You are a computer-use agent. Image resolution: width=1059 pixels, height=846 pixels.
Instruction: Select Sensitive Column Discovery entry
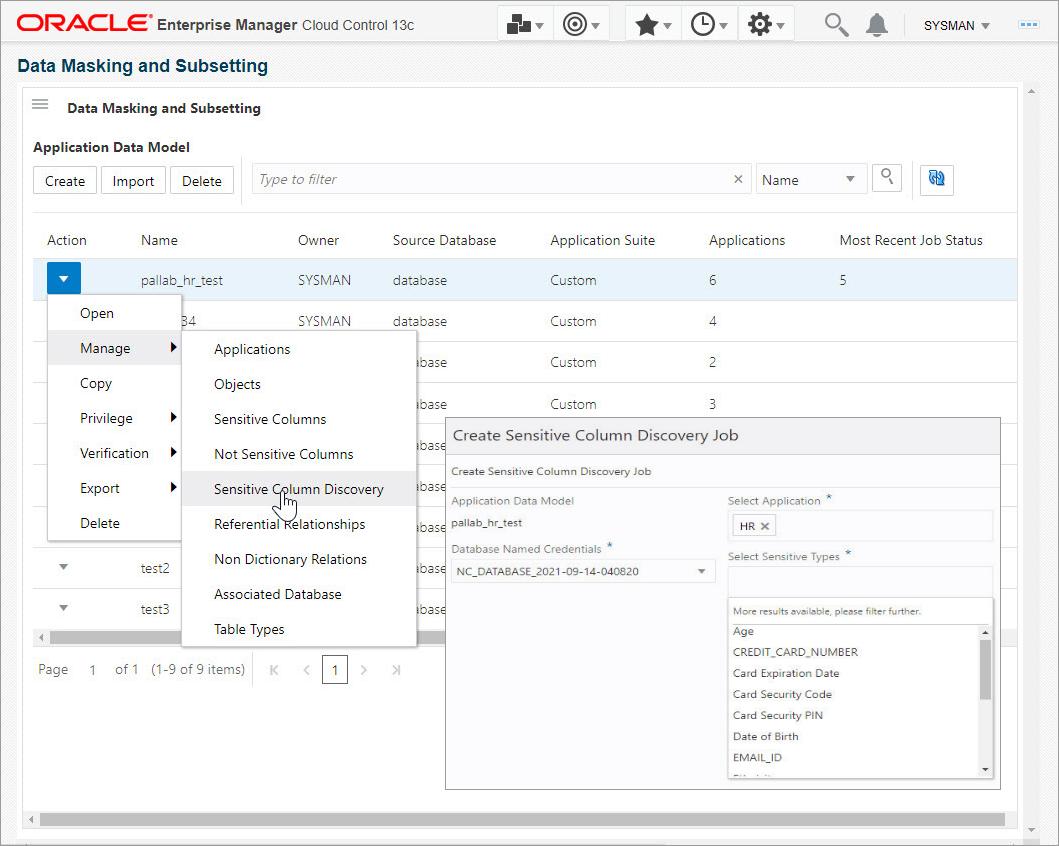(x=299, y=489)
